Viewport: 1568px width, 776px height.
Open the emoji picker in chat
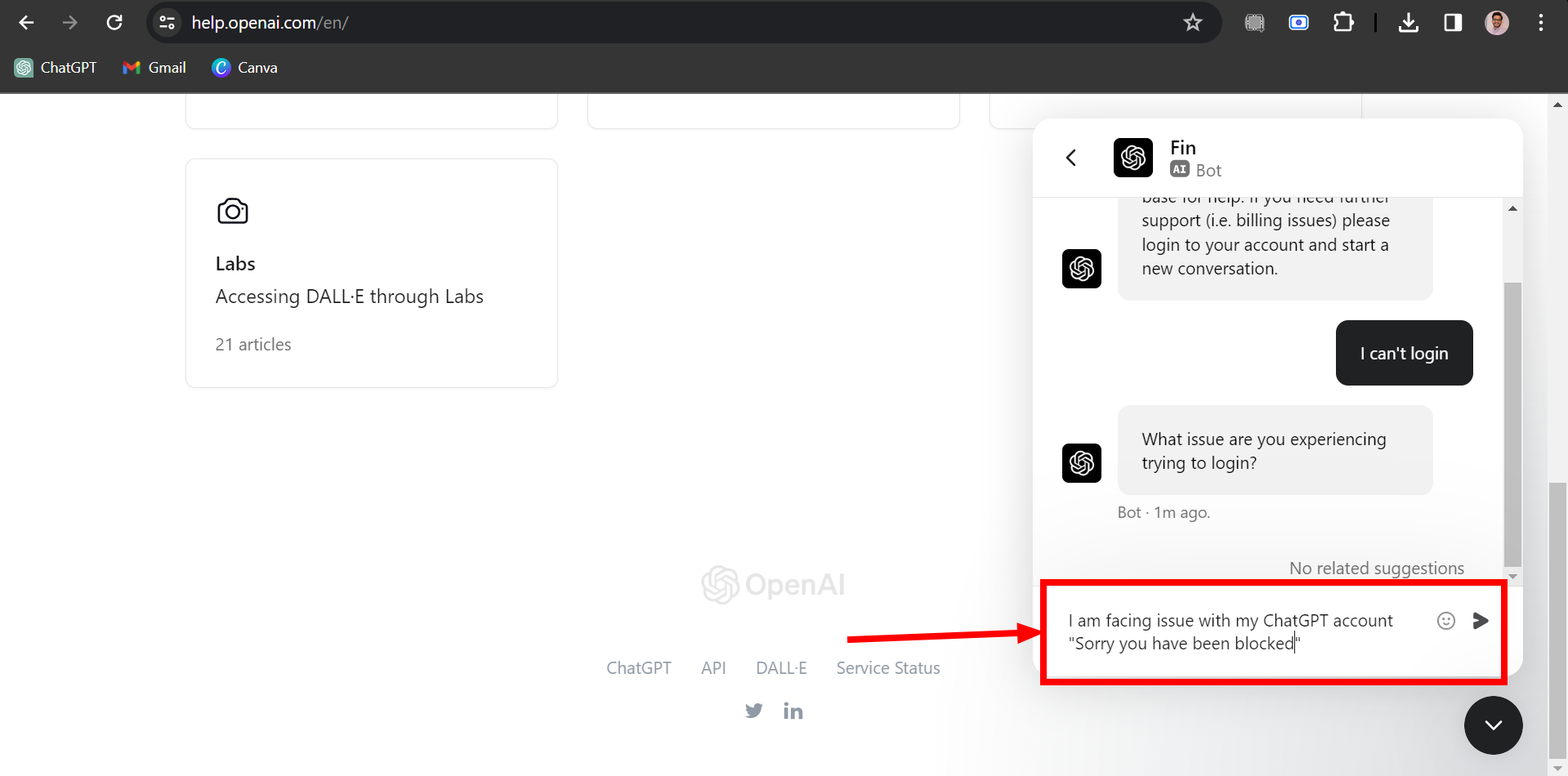tap(1446, 621)
